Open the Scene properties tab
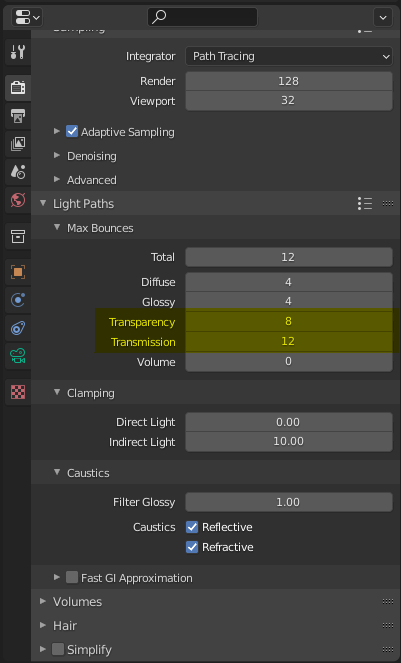The height and width of the screenshot is (663, 401). [18, 172]
